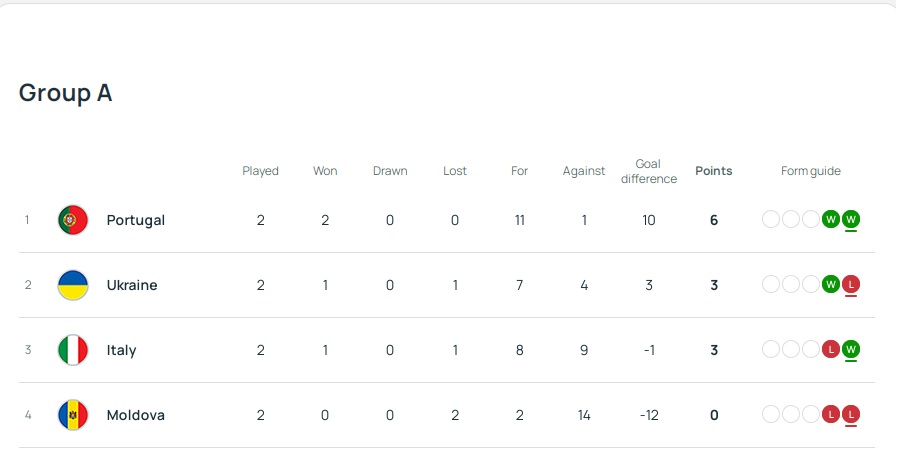Open the Moldova team link
This screenshot has height=450, width=898.
coord(136,415)
